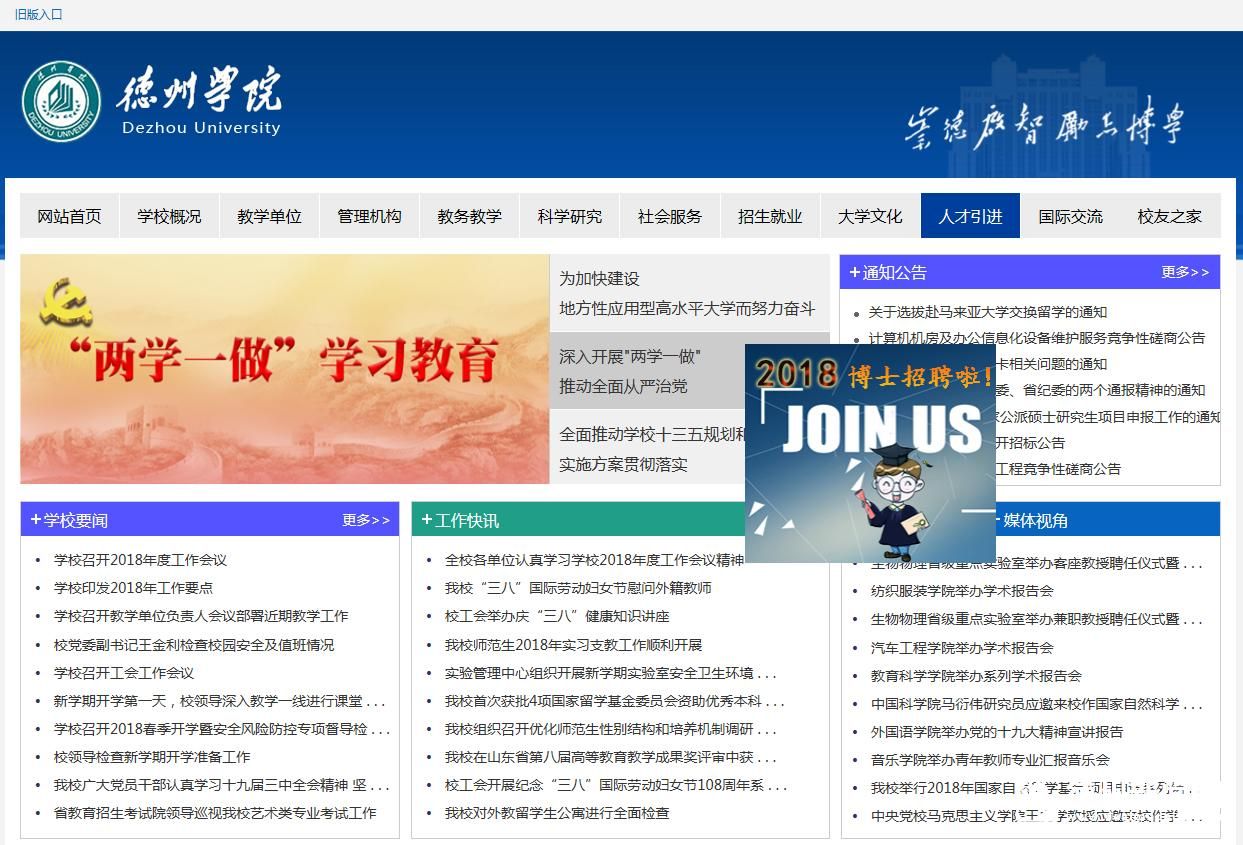Open news 学校召开教学单位负责人会议部署近期教学工作

[x=201, y=616]
